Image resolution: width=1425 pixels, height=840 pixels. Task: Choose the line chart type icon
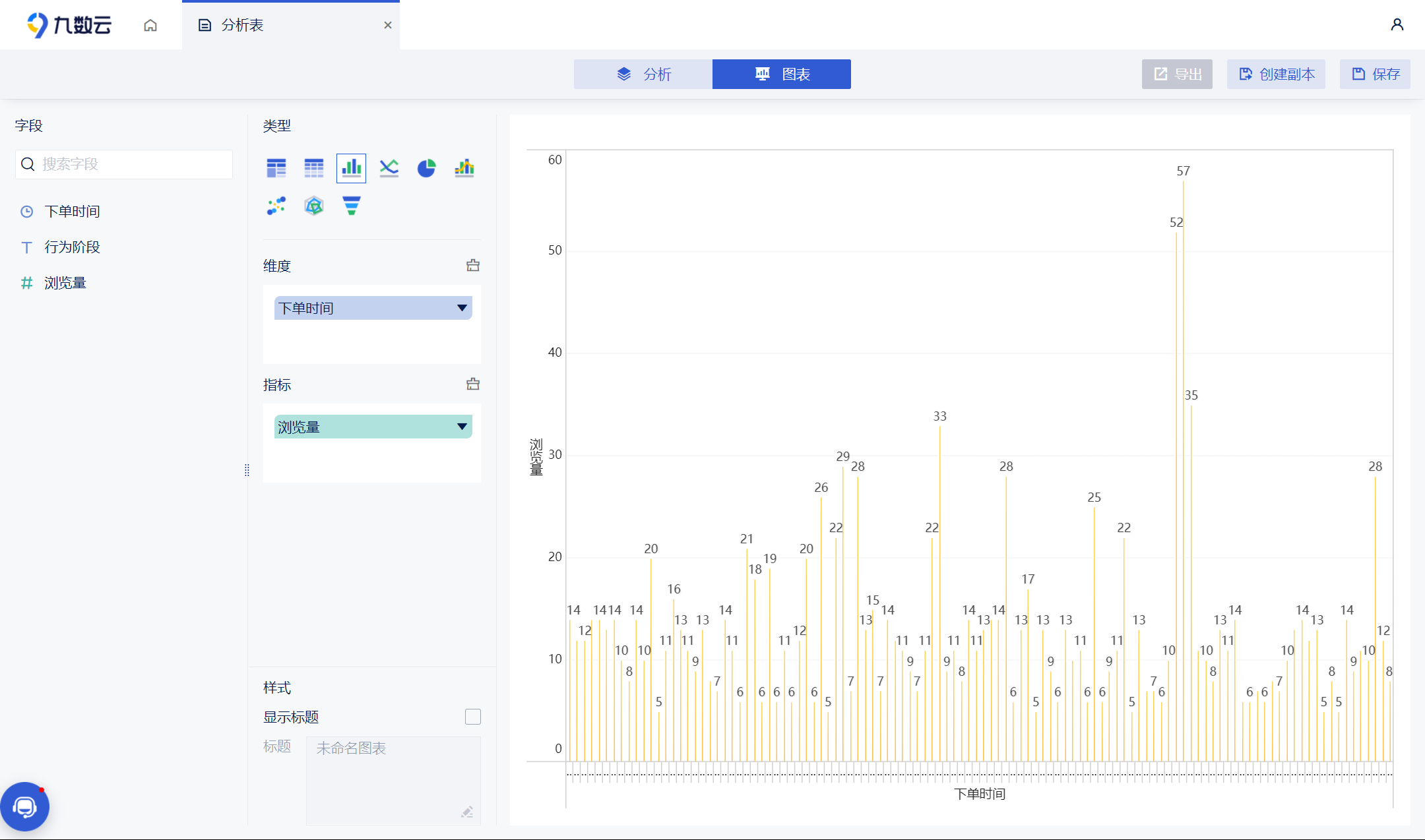click(389, 168)
